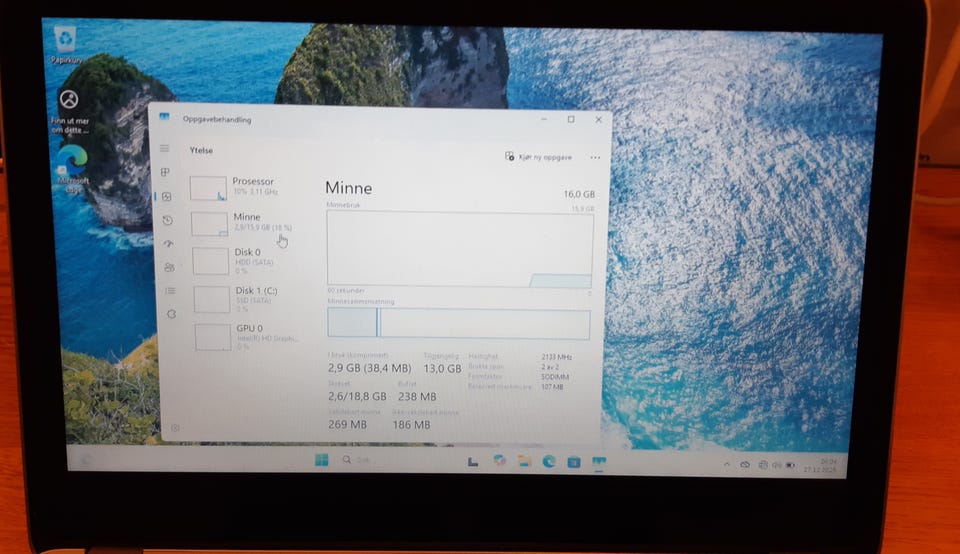Maximize the Oppgavebehandling window

point(571,119)
